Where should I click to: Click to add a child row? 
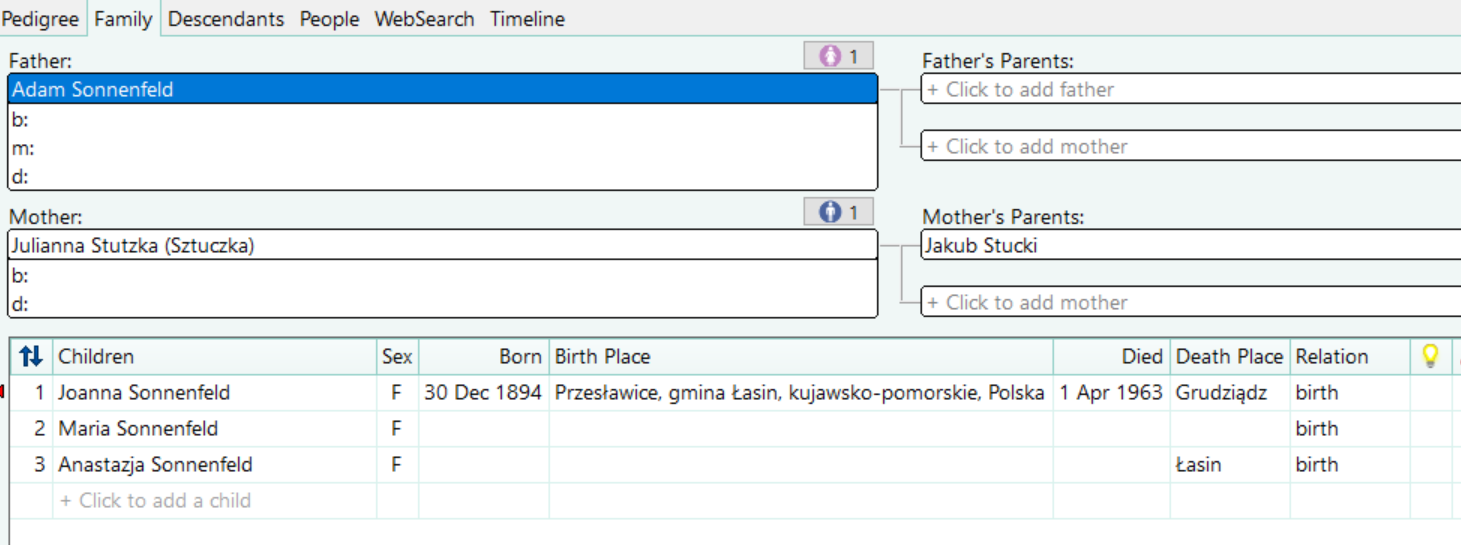(155, 501)
